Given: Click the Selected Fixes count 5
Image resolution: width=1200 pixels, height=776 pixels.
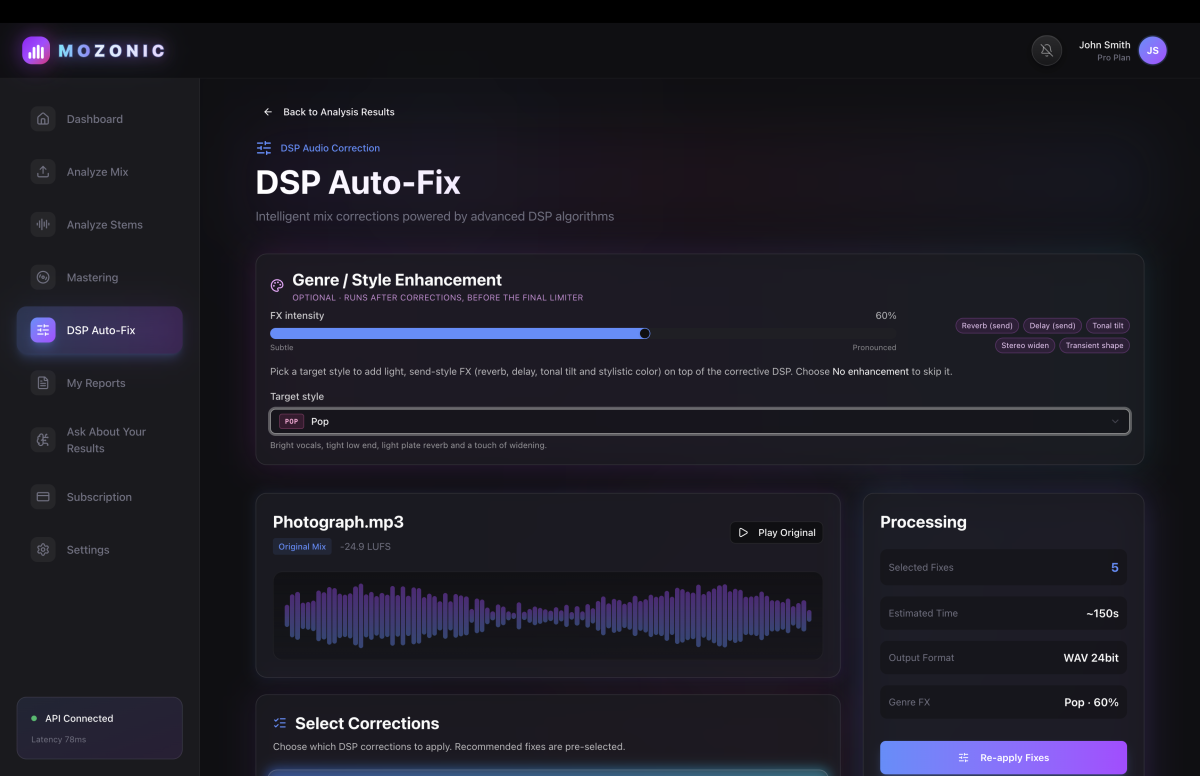Looking at the screenshot, I should pyautogui.click(x=1115, y=568).
